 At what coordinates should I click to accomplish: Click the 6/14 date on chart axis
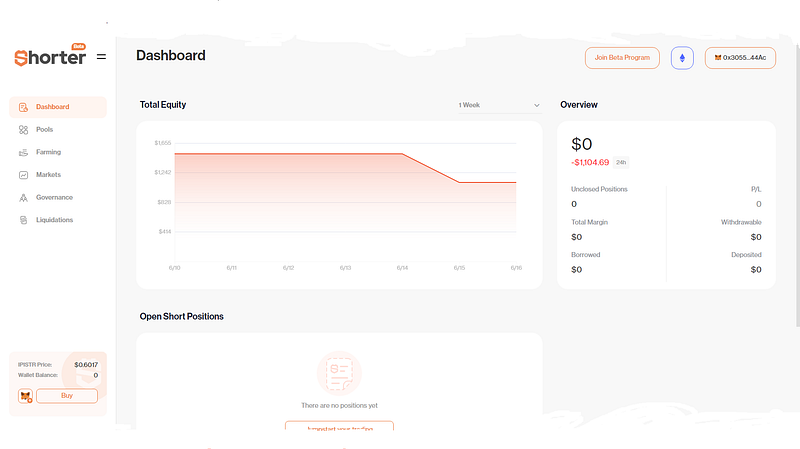point(402,268)
